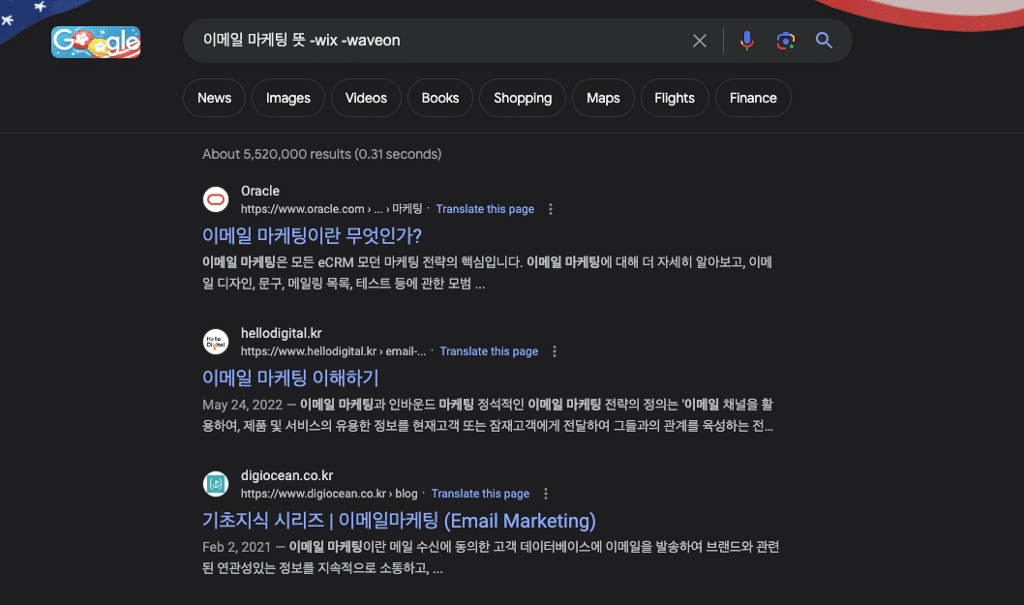Click the hellodigital.kr site name text
Image resolution: width=1024 pixels, height=605 pixels.
pyautogui.click(x=281, y=333)
